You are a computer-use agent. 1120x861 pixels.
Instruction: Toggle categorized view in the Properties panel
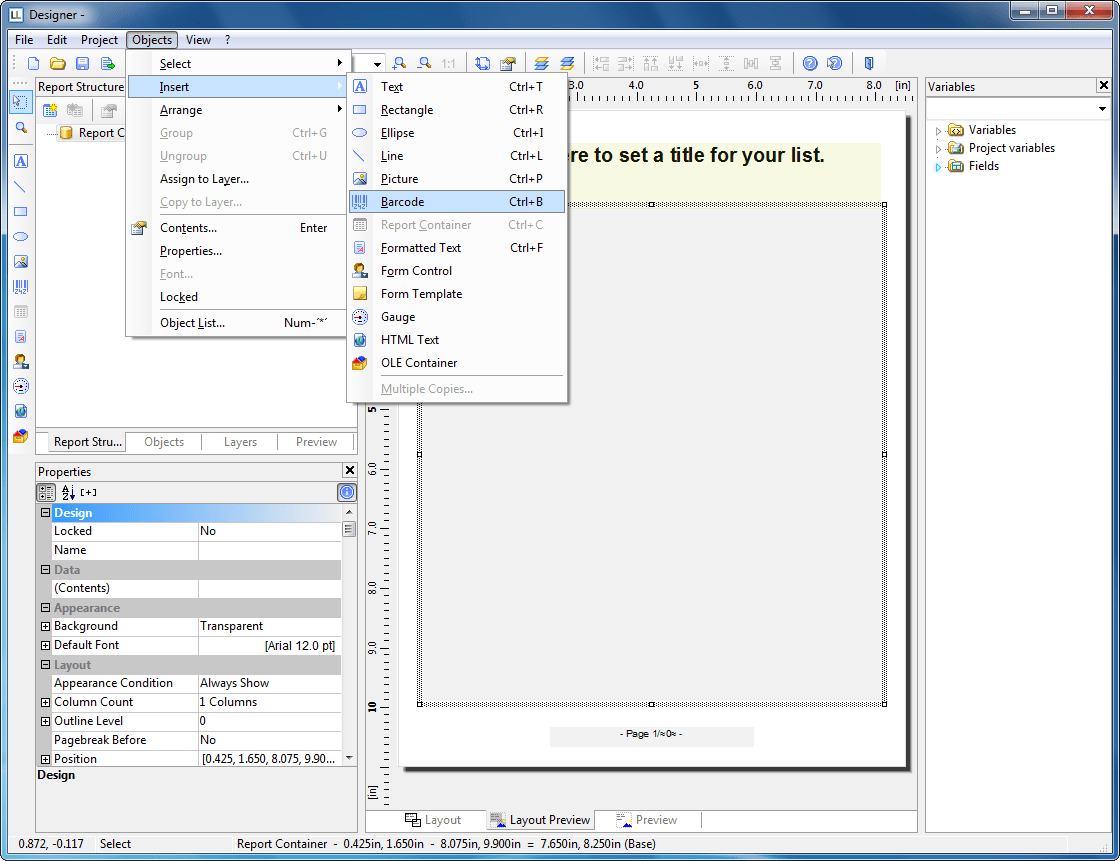(45, 492)
